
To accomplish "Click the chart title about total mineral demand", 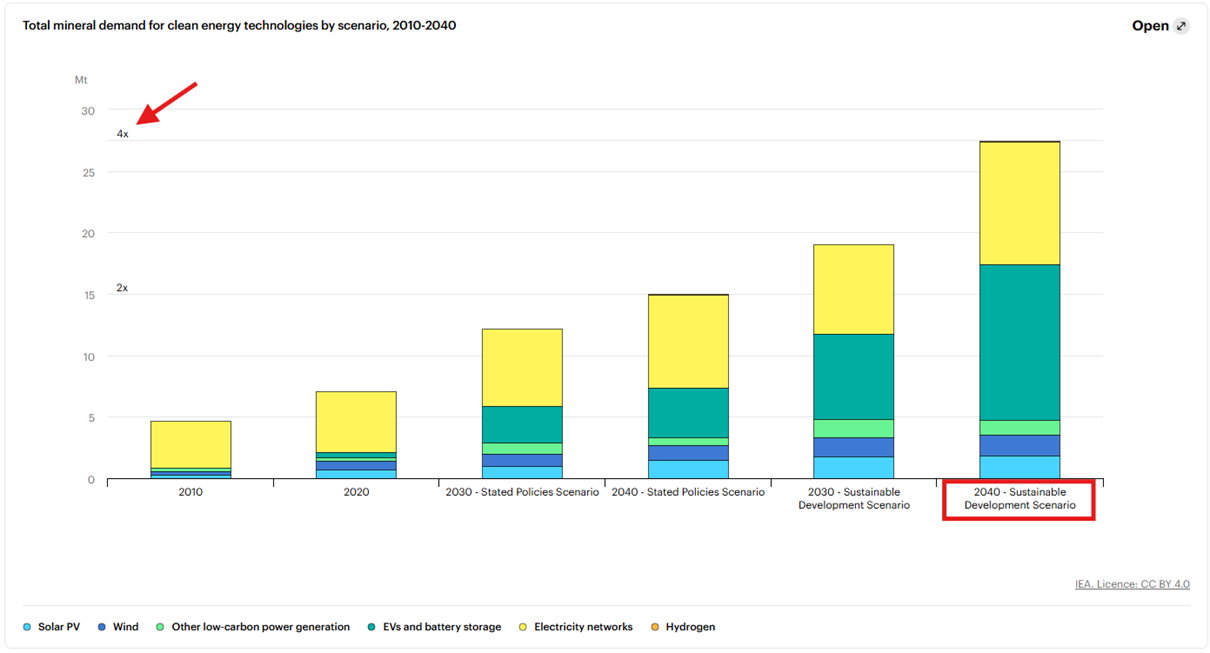I will point(239,25).
